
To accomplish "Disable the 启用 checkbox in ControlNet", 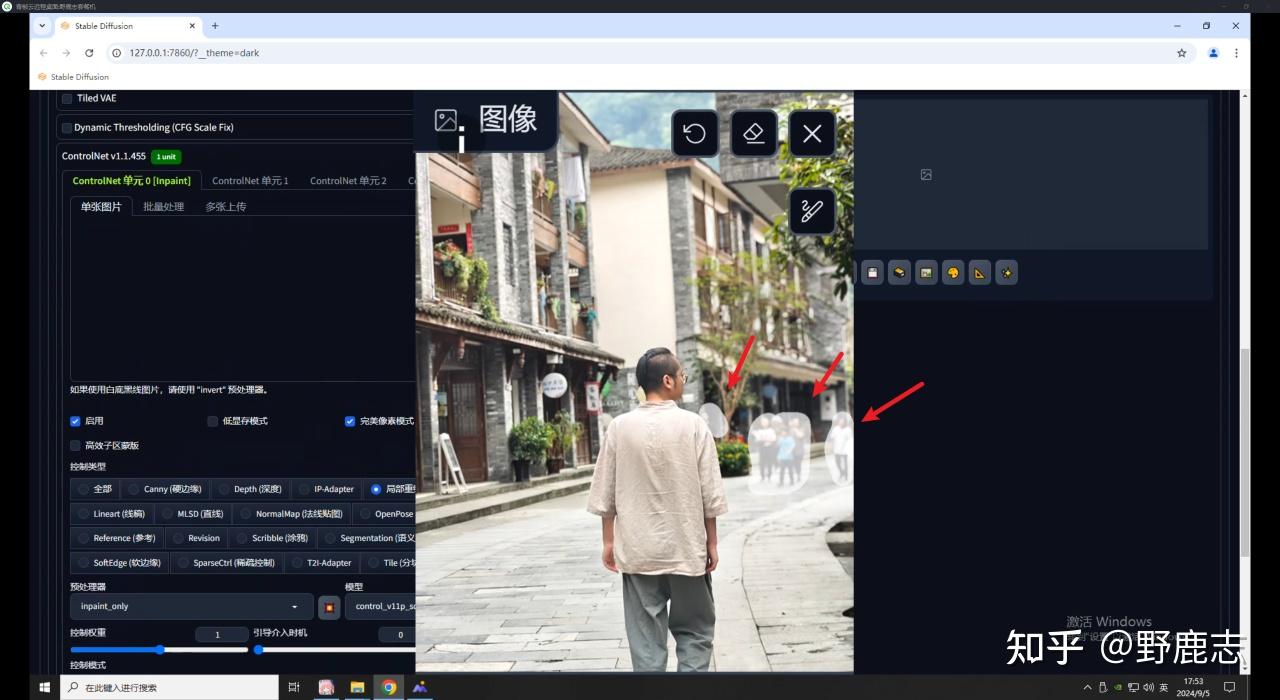I will [75, 421].
